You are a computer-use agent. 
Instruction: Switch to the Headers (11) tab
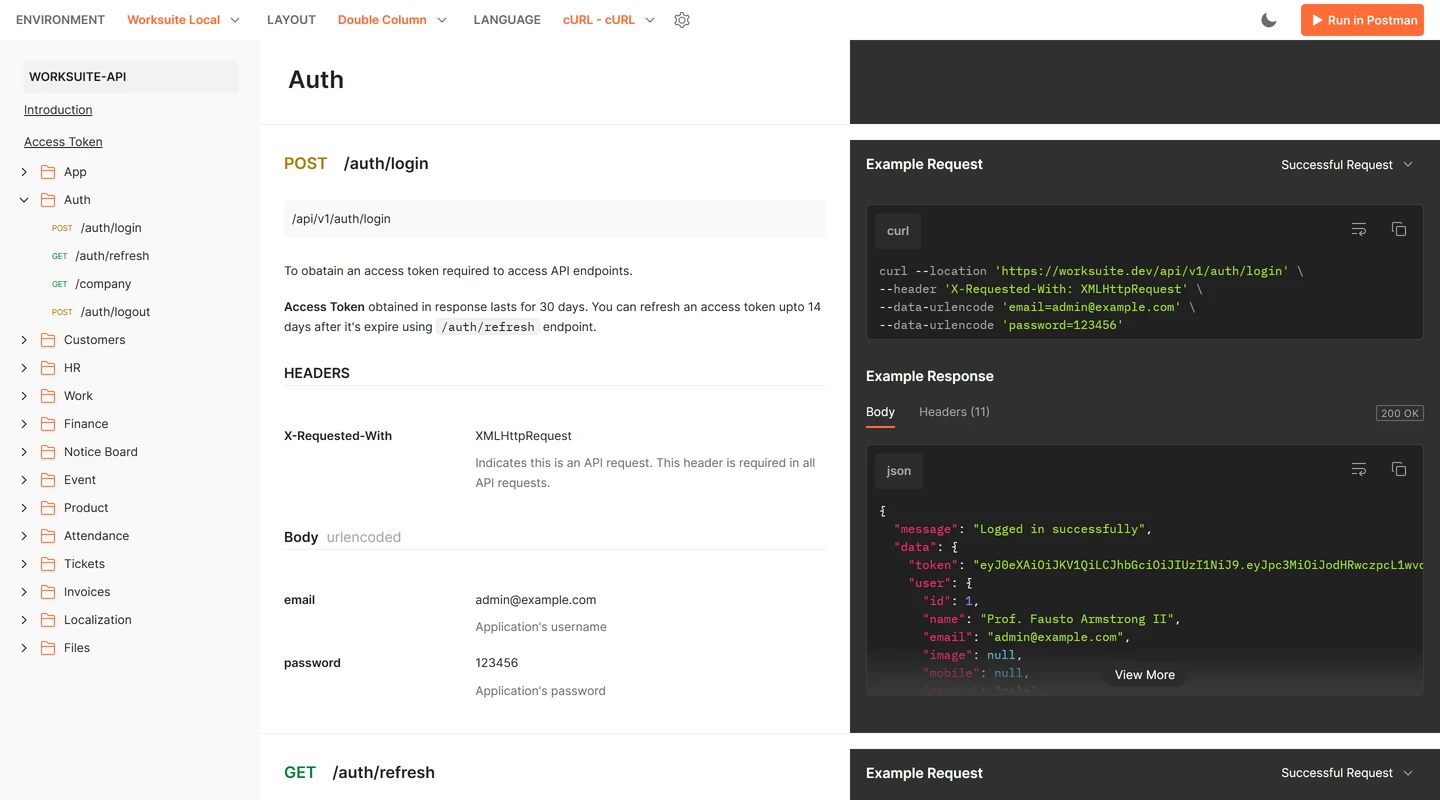pyautogui.click(x=954, y=412)
